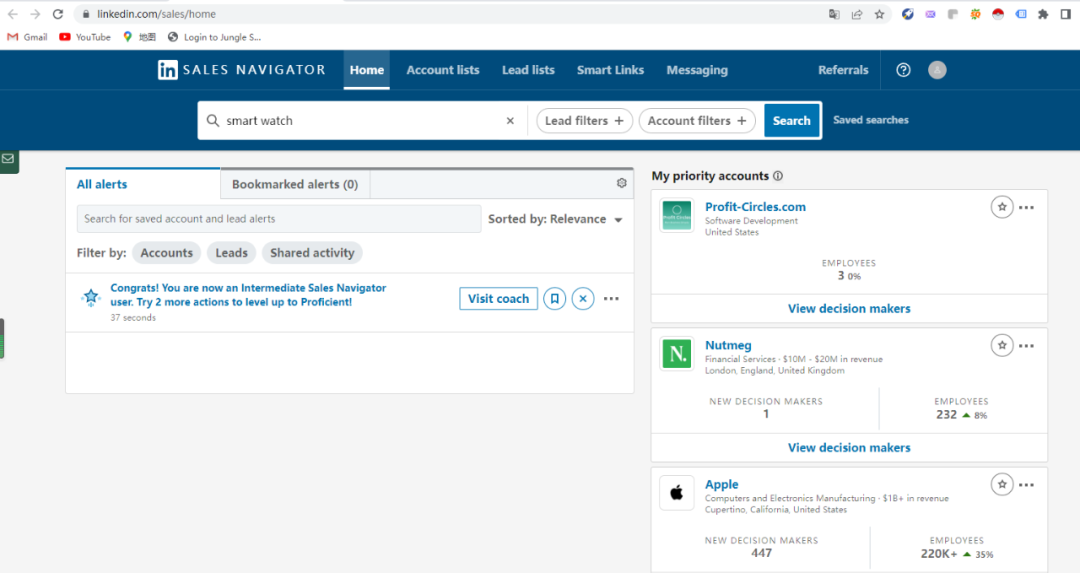1080x573 pixels.
Task: Click the Visit coach button
Action: point(499,299)
